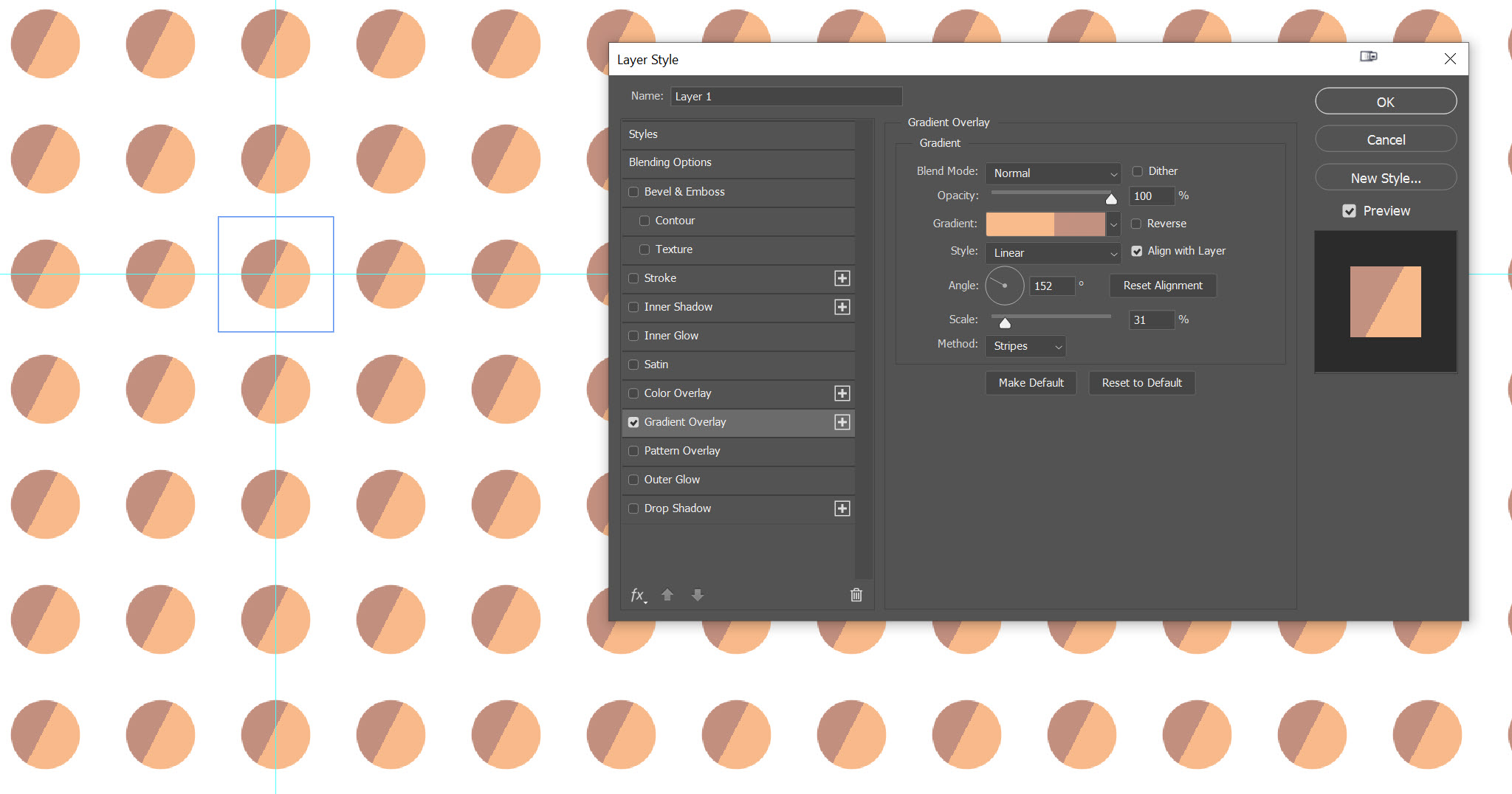Click the Reset Alignment button
This screenshot has width=1512, height=794.
(1163, 286)
